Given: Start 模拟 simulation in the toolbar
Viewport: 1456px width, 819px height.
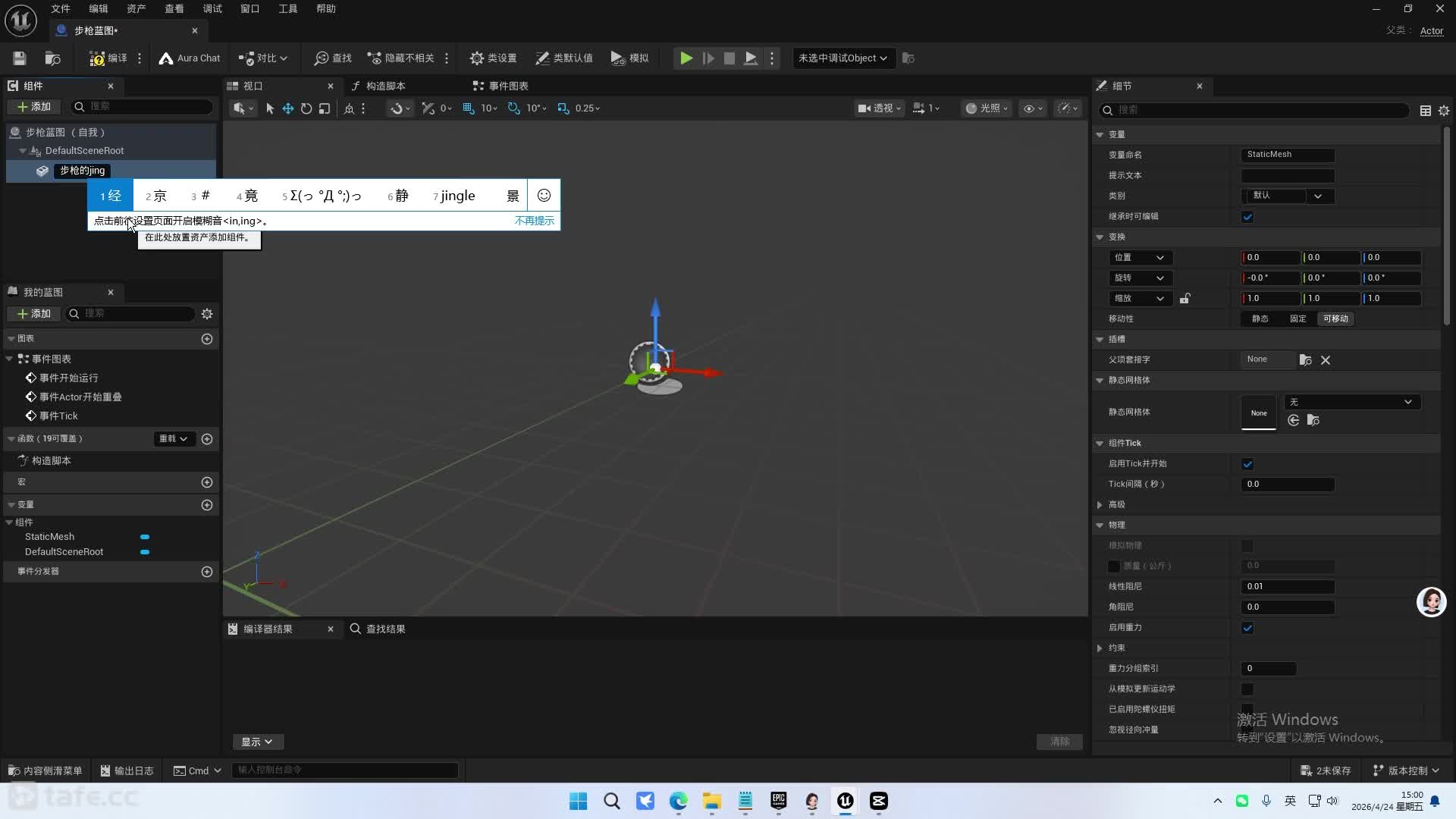Looking at the screenshot, I should click(630, 58).
